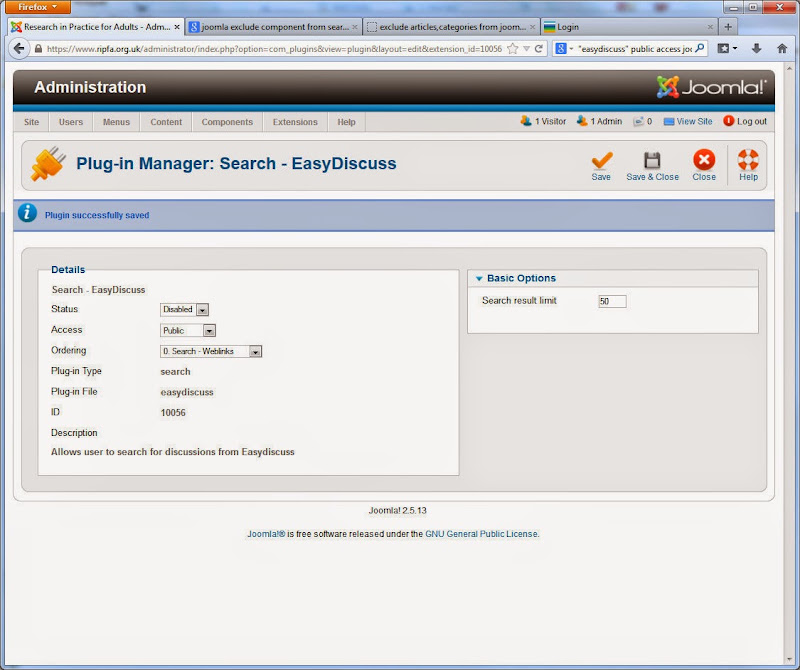
Task: Open the Firefox application menu
Action: (x=38, y=7)
